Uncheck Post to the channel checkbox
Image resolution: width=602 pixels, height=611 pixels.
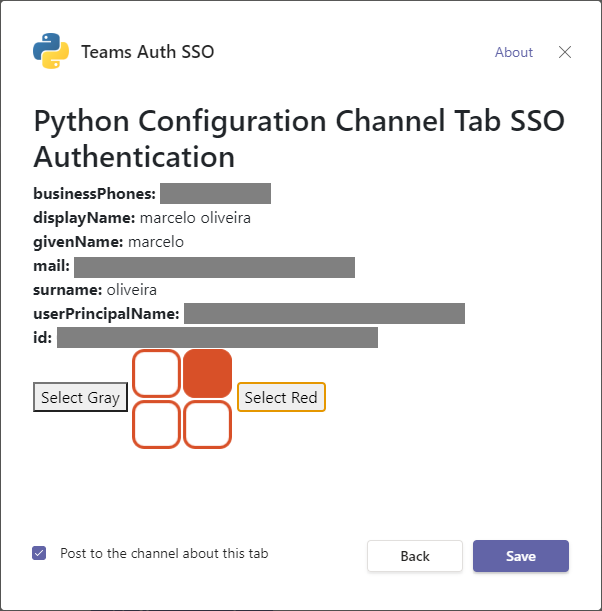[39, 553]
